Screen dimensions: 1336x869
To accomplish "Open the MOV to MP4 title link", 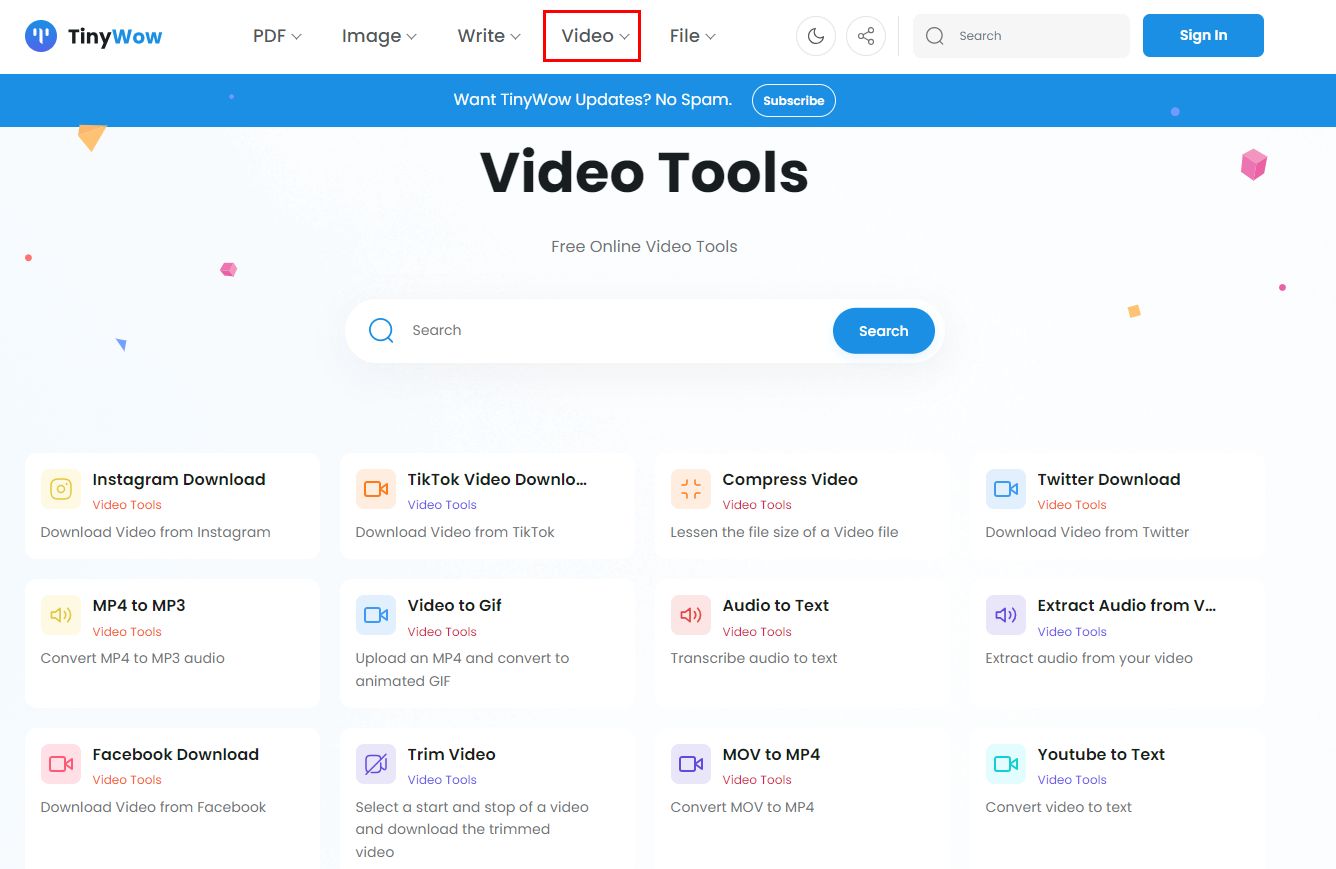I will coord(771,754).
